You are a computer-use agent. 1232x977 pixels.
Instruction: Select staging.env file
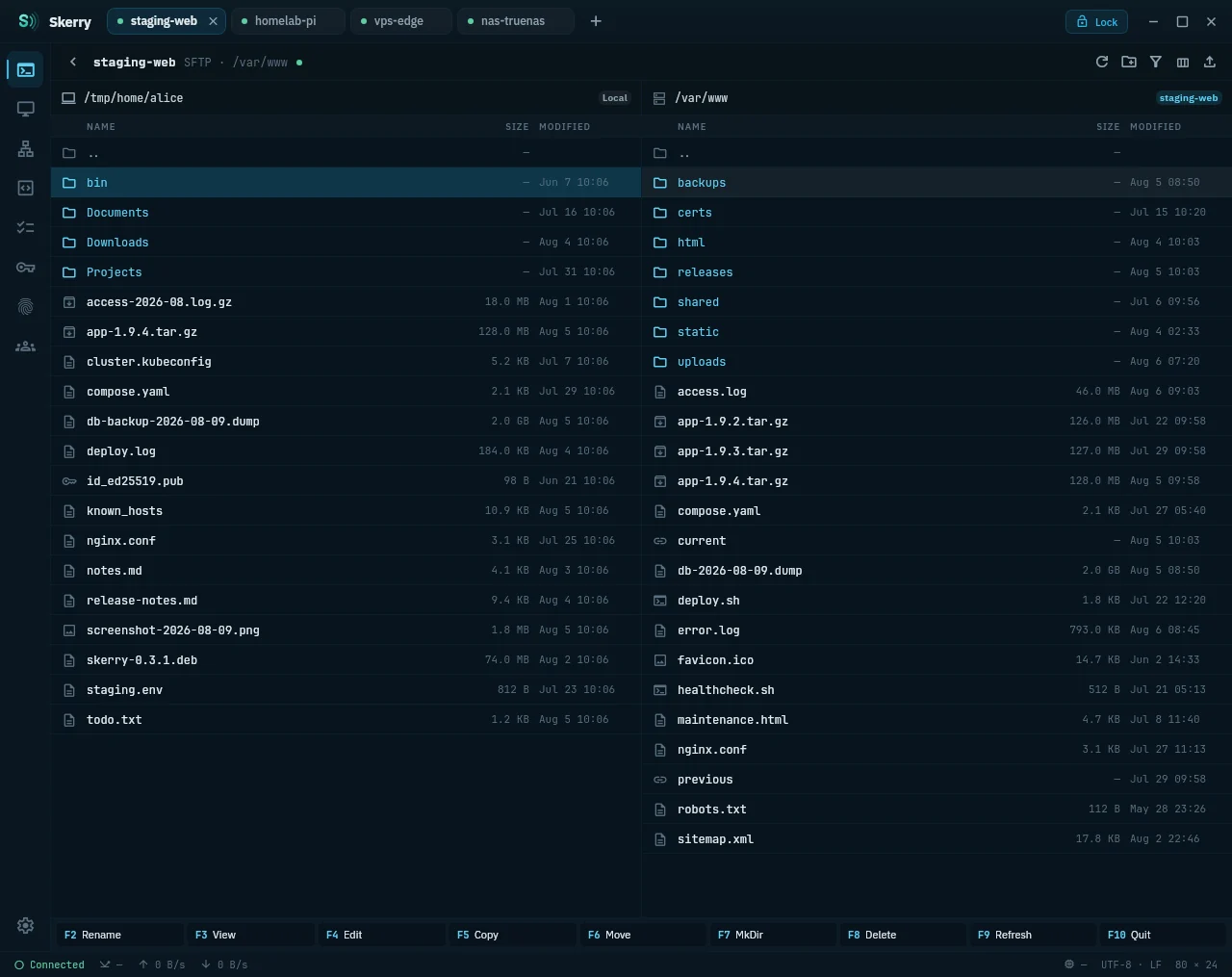[x=346, y=690]
